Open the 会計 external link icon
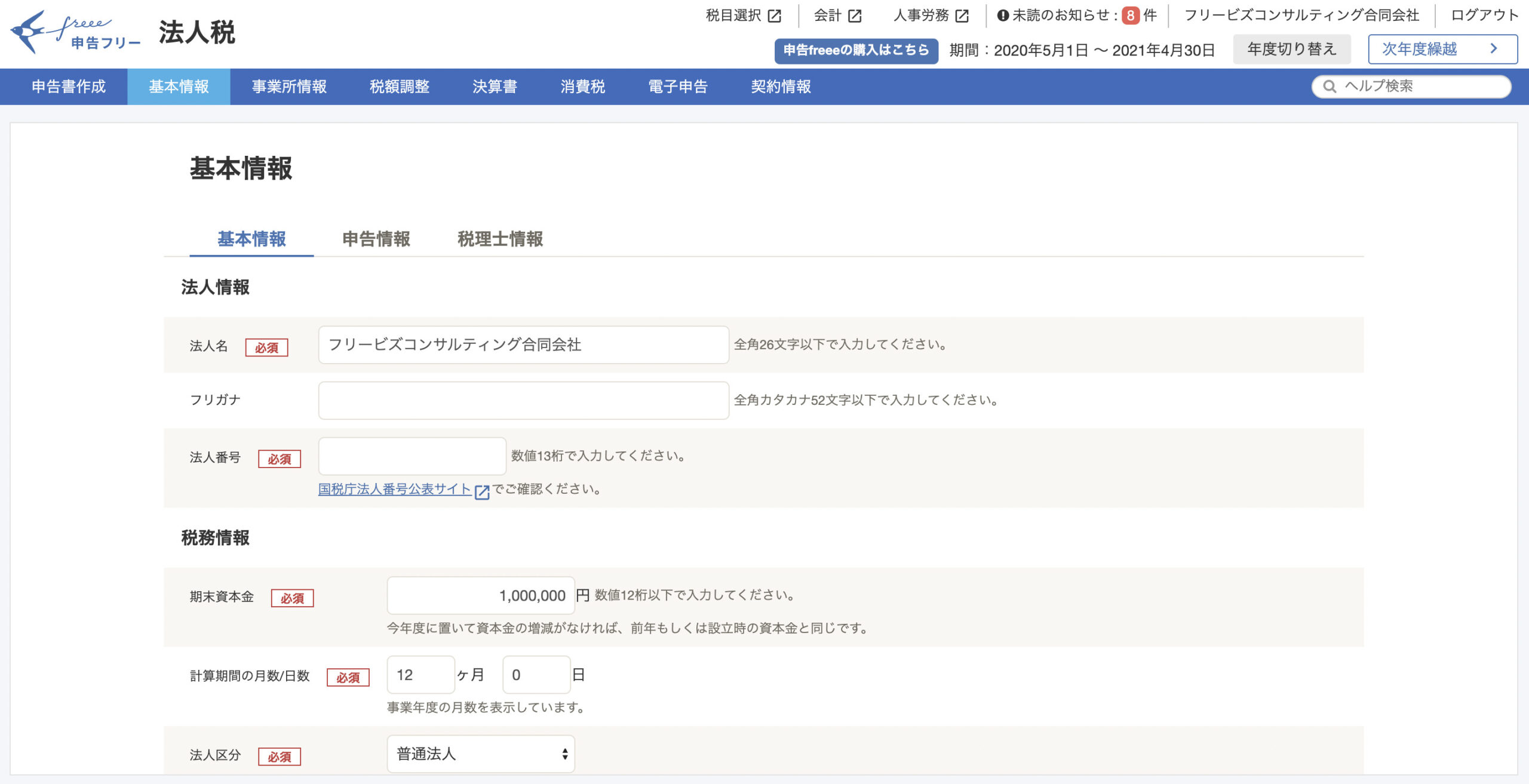The height and width of the screenshot is (784, 1529). (855, 16)
